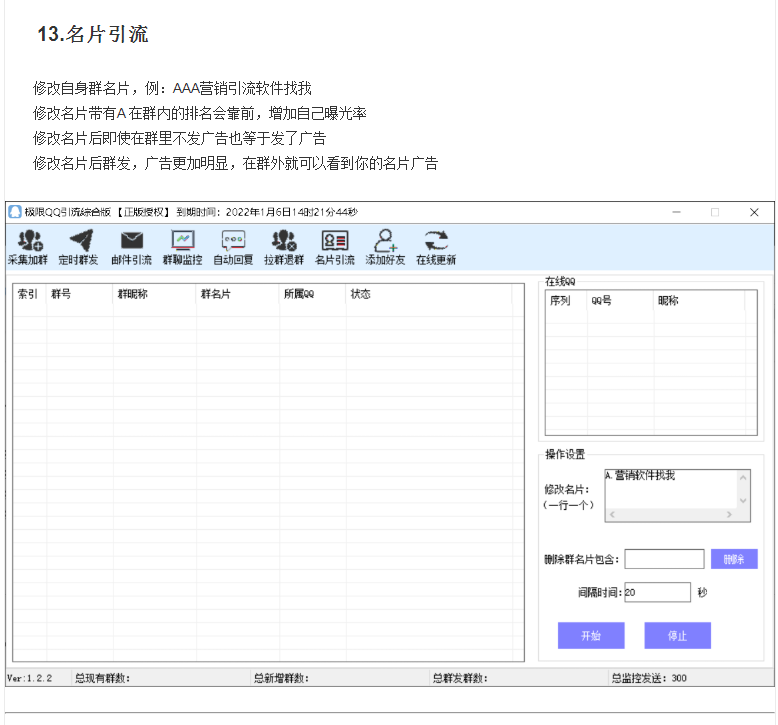Open the 定时群发 paper plane tool

tap(78, 247)
